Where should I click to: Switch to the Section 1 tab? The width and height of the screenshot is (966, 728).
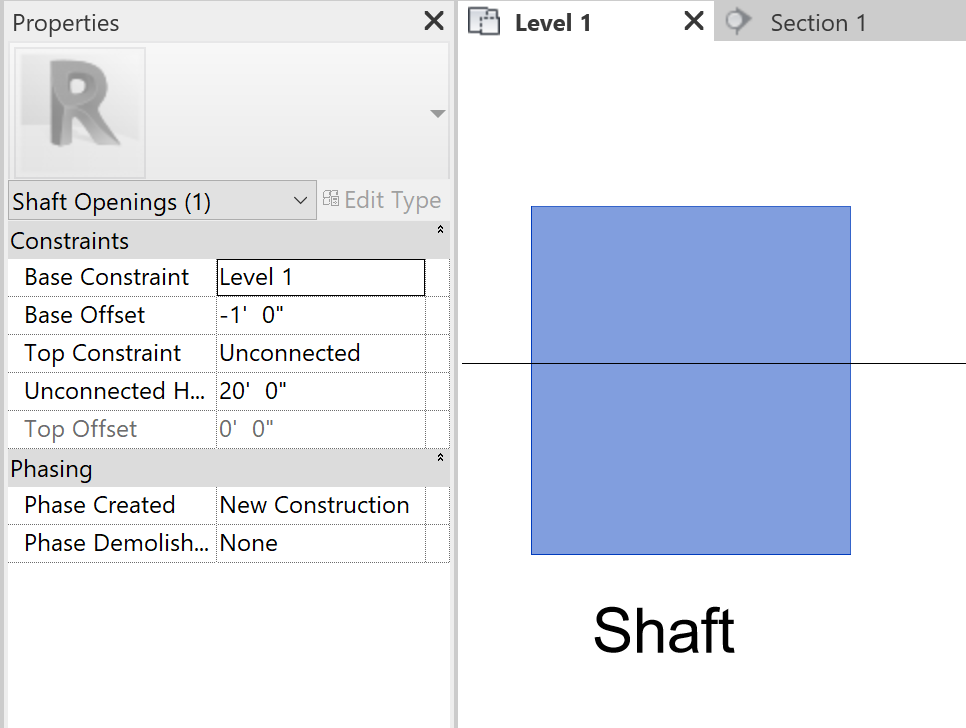819,21
